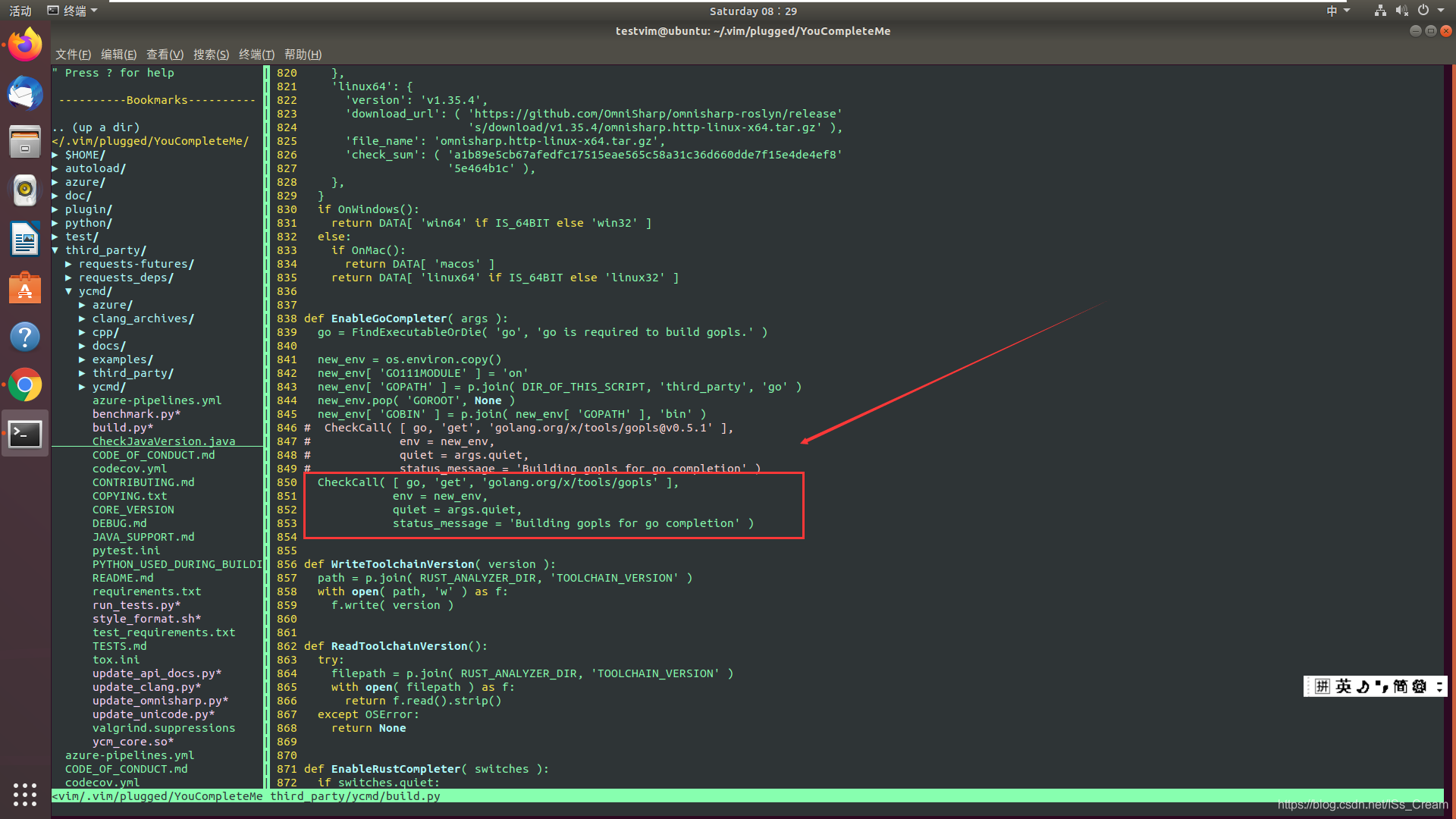Toggle simplified Chinese mode in IME bar

[1400, 686]
